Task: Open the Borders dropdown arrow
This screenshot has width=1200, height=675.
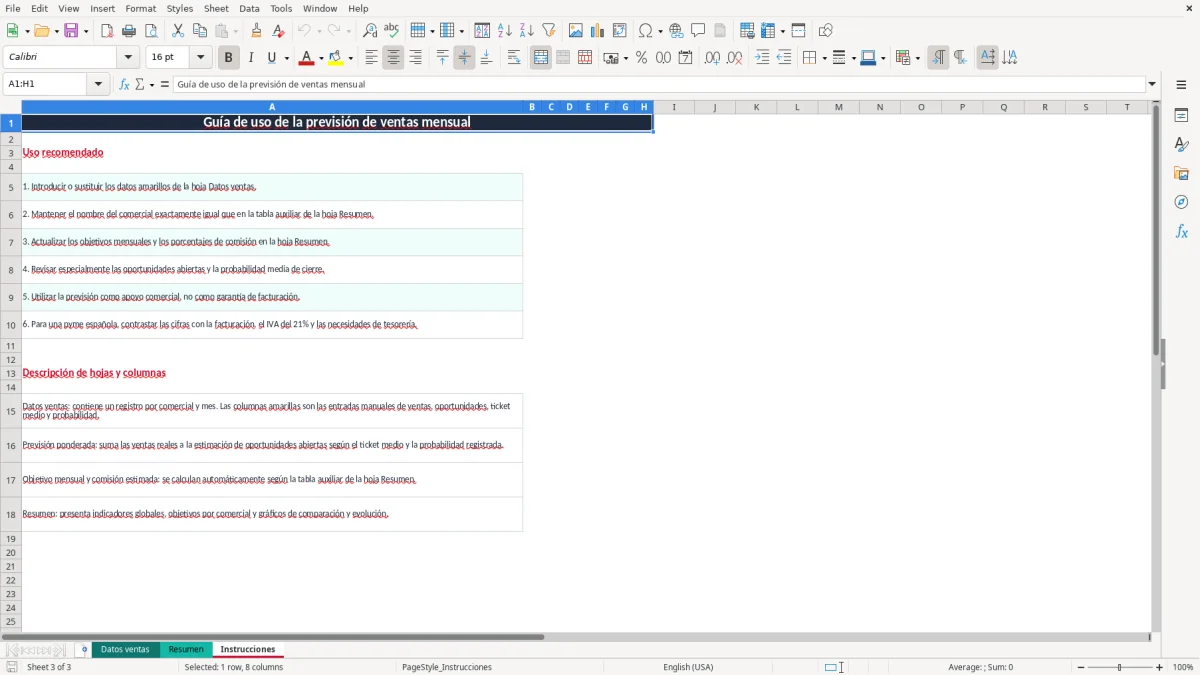Action: 823,58
